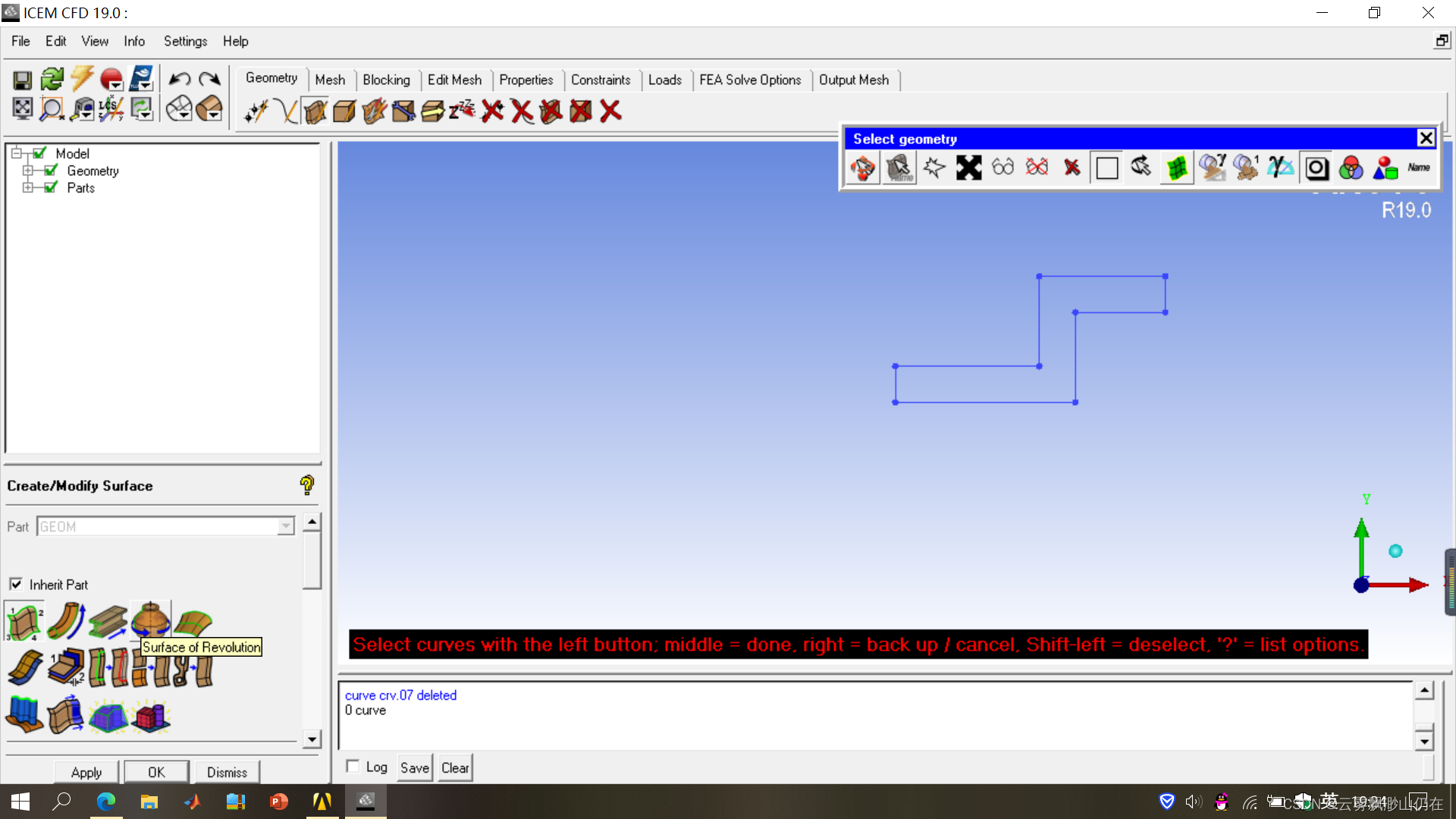Select all entities in Select geometry toolbar
Image resolution: width=1456 pixels, height=819 pixels.
[x=968, y=168]
